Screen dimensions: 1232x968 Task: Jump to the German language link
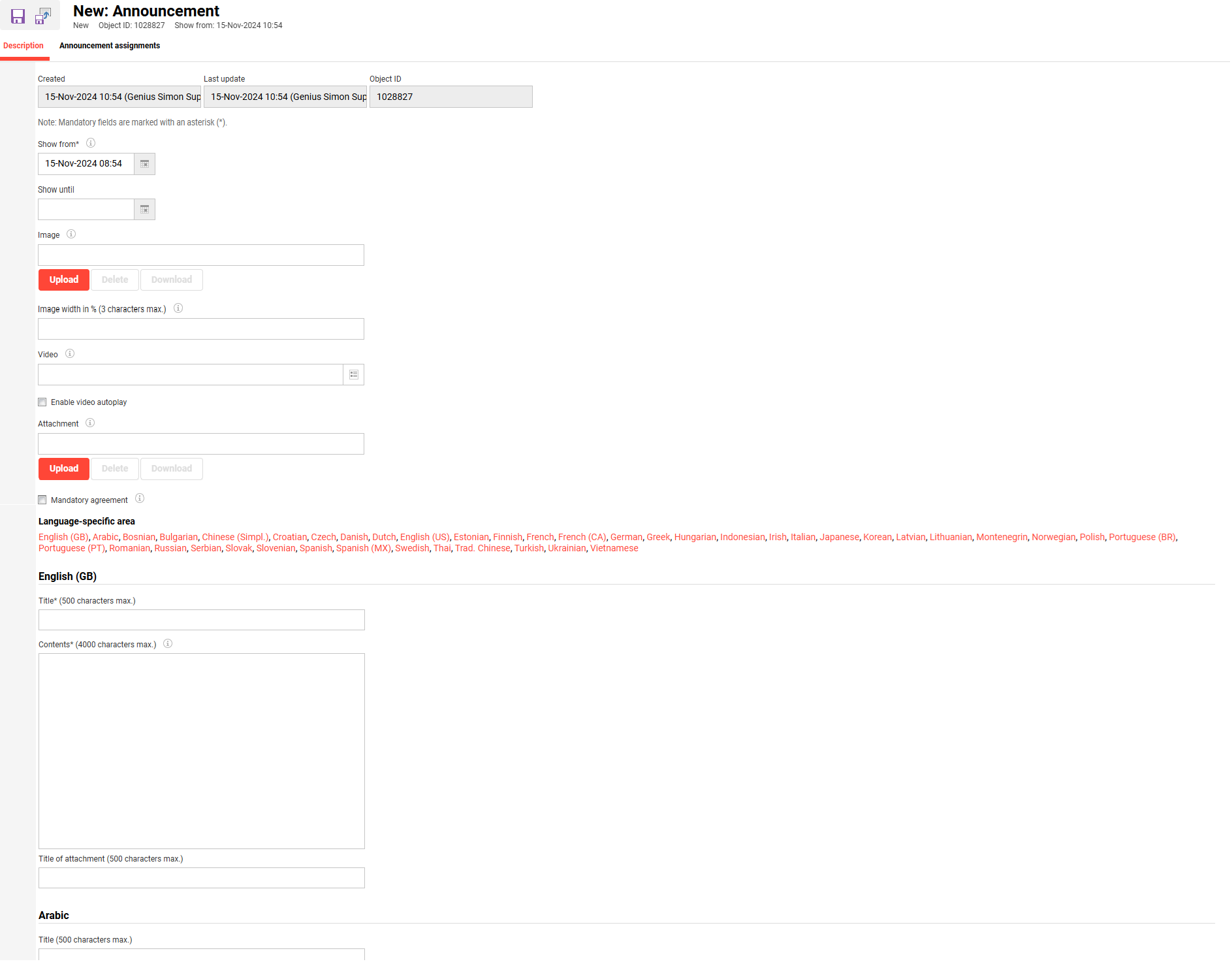point(625,538)
